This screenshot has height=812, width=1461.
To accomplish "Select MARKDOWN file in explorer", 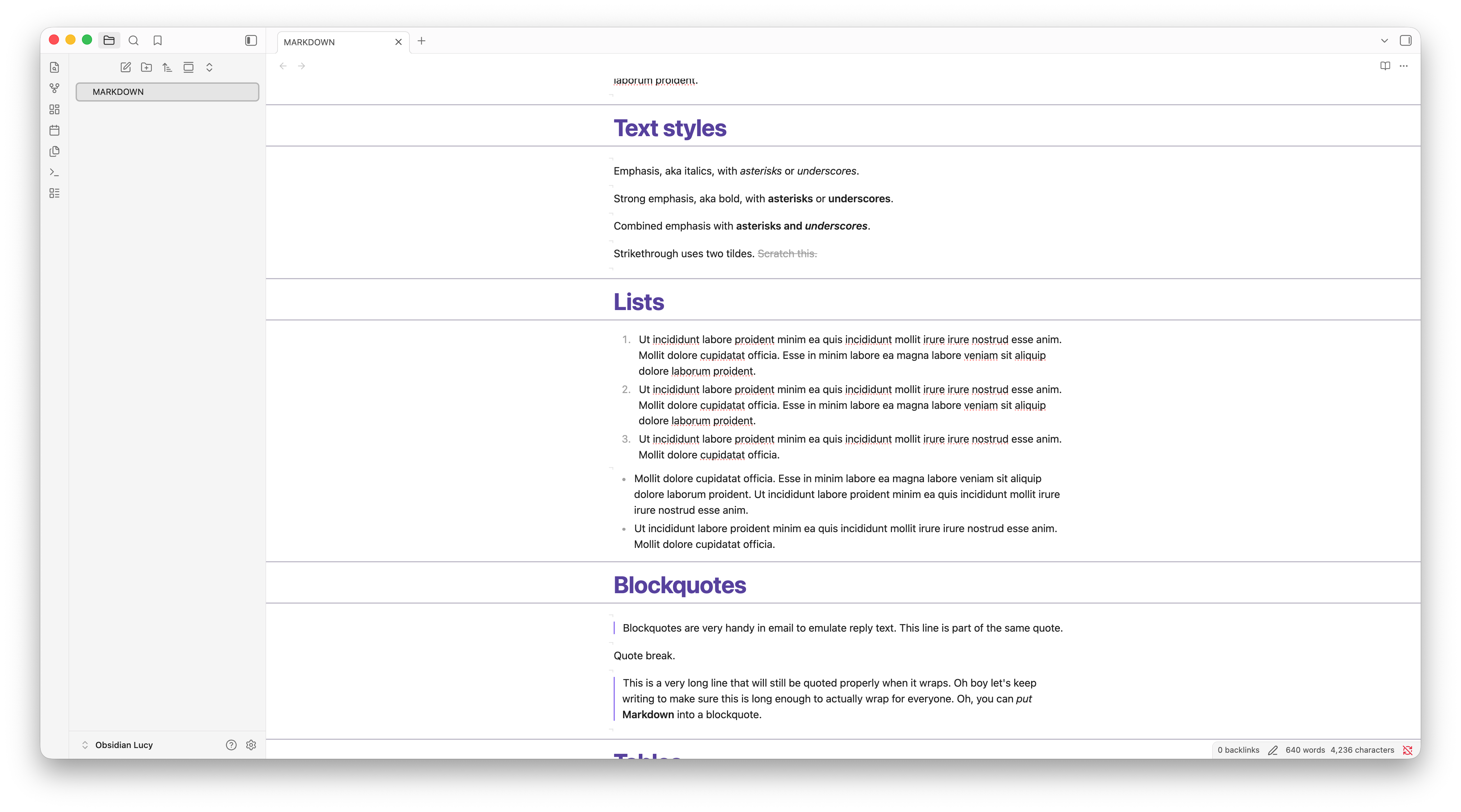I will click(x=167, y=92).
